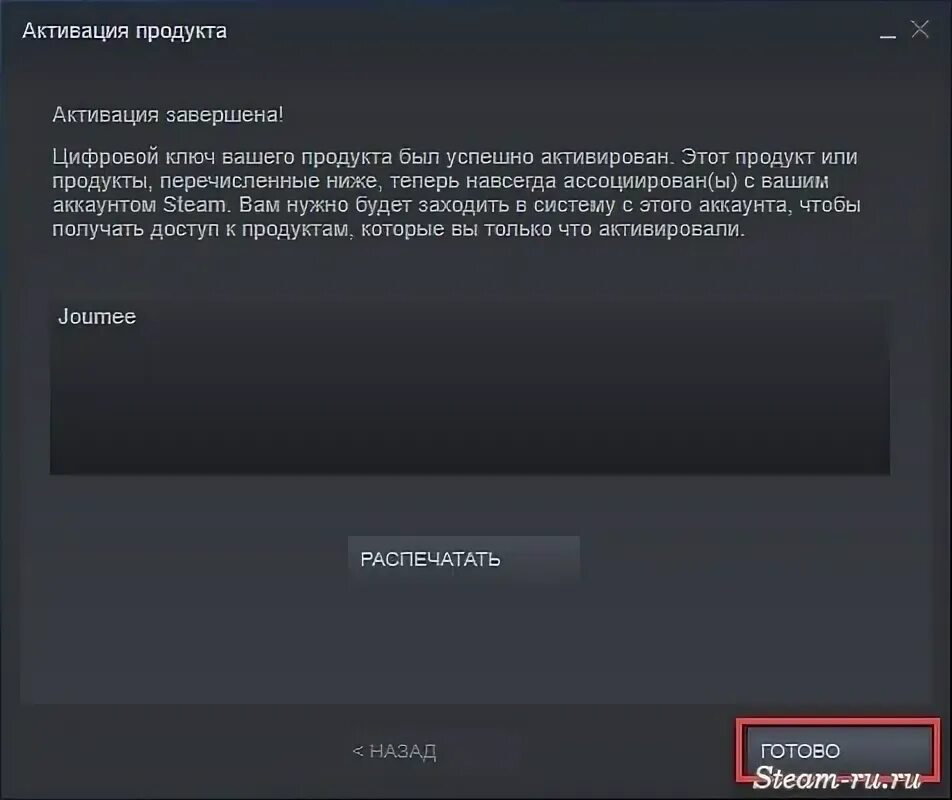The width and height of the screenshot is (952, 800).
Task: Click the Активация завершена! heading
Action: tap(168, 114)
